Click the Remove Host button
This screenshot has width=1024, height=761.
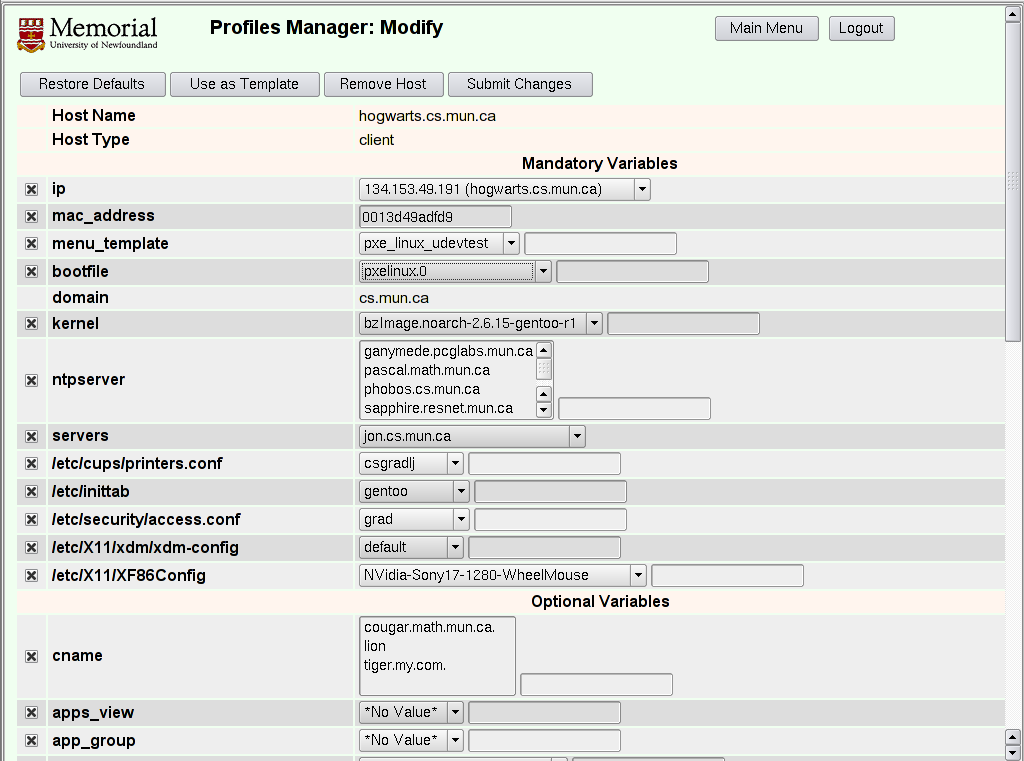pos(384,84)
